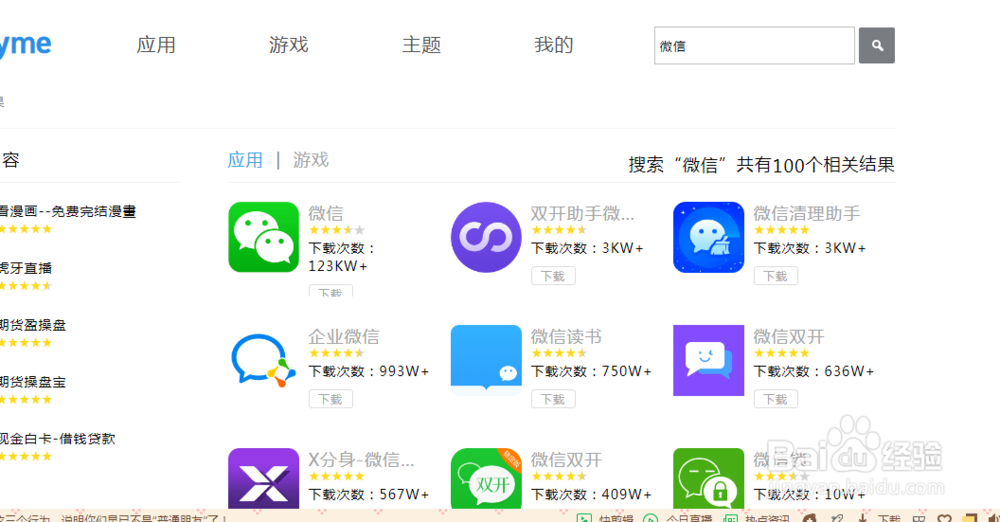Screen dimensions: 1000x522
Task: Open sidebar item 看漫画--免费完结漫畫
Action: click(x=68, y=211)
